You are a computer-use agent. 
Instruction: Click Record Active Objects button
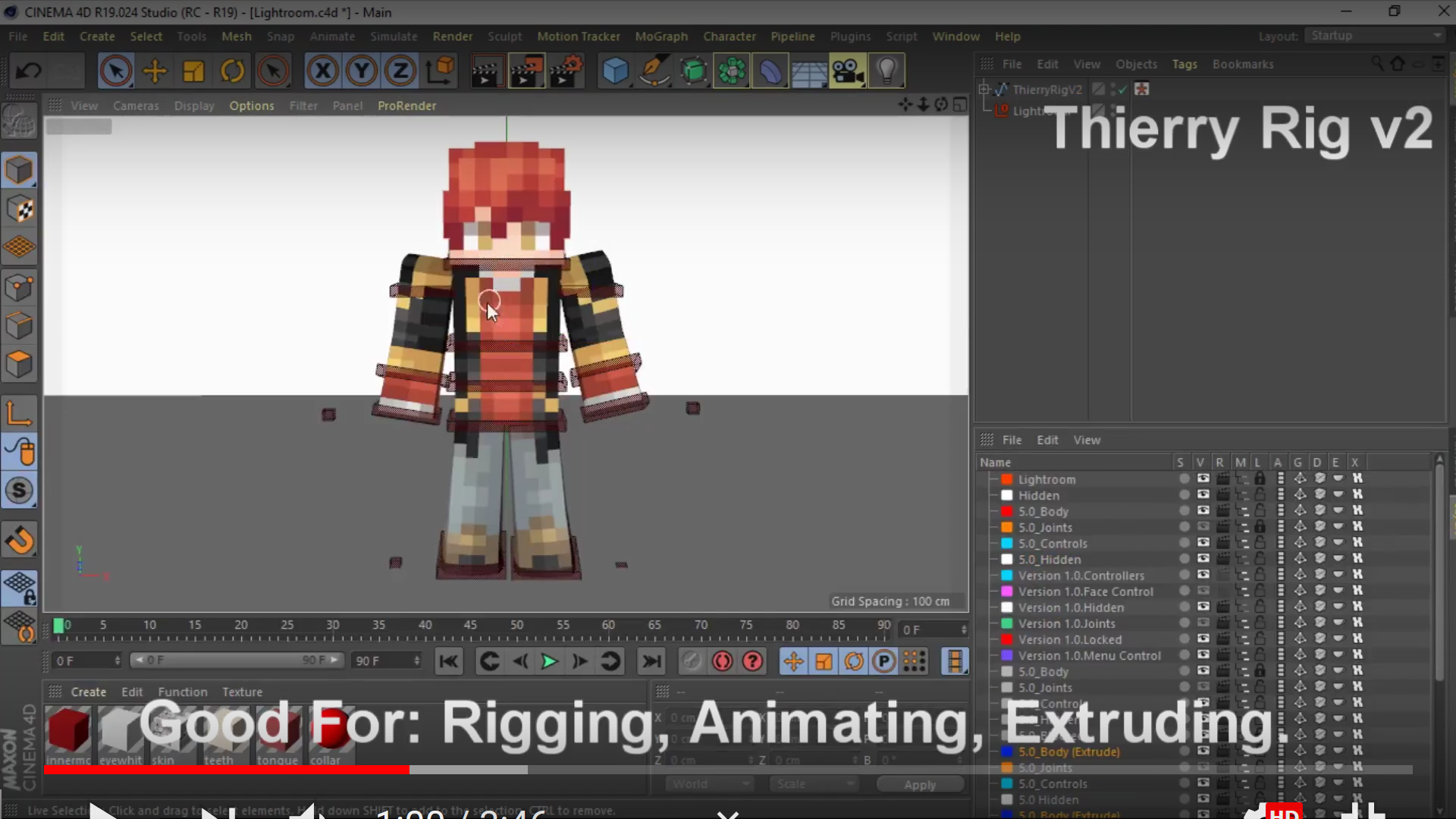[x=692, y=661]
